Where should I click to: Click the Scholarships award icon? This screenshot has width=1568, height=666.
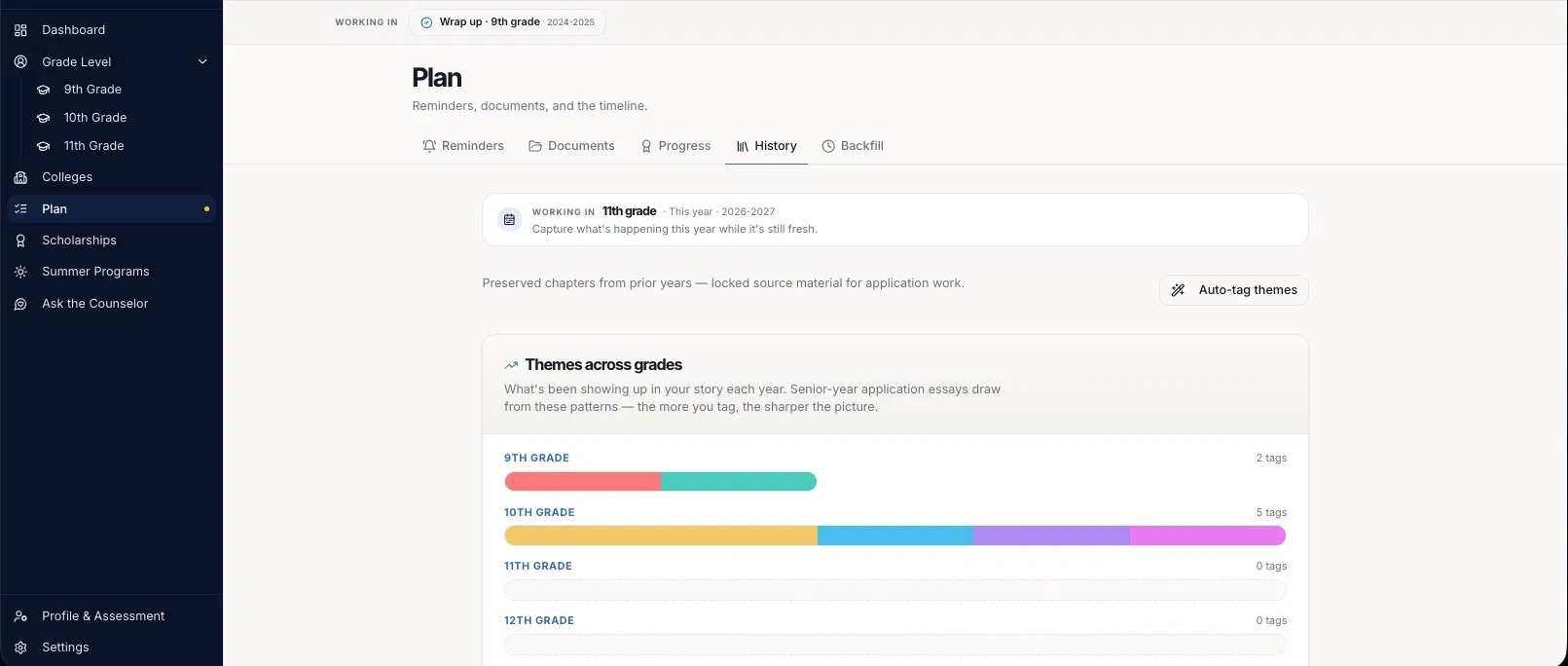click(x=20, y=240)
